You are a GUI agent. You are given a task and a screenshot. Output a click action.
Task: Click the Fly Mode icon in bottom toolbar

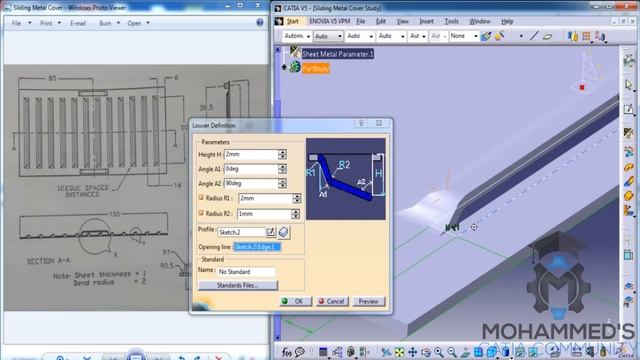tap(387, 352)
